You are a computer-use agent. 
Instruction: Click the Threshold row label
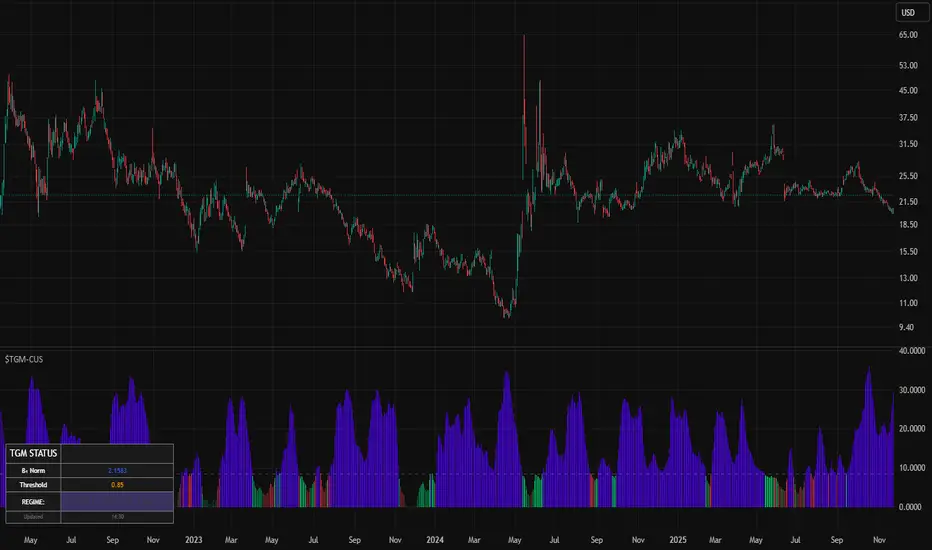point(33,485)
